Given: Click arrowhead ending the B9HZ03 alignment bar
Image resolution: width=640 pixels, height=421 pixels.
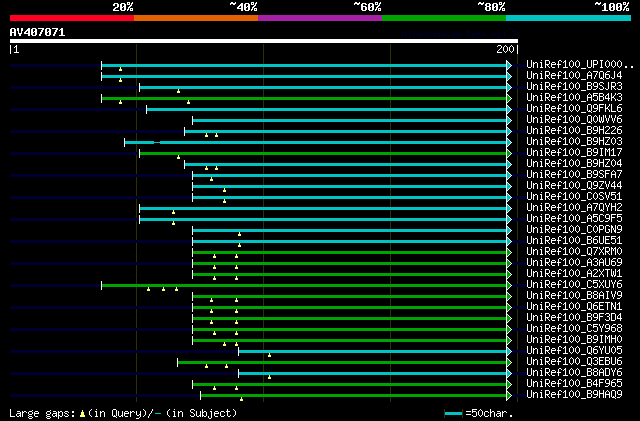Looking at the screenshot, I should point(509,143).
